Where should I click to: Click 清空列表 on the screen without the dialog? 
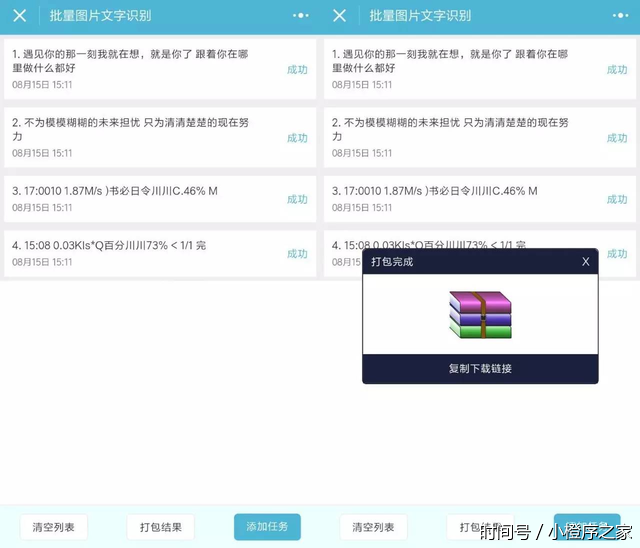pyautogui.click(x=53, y=527)
